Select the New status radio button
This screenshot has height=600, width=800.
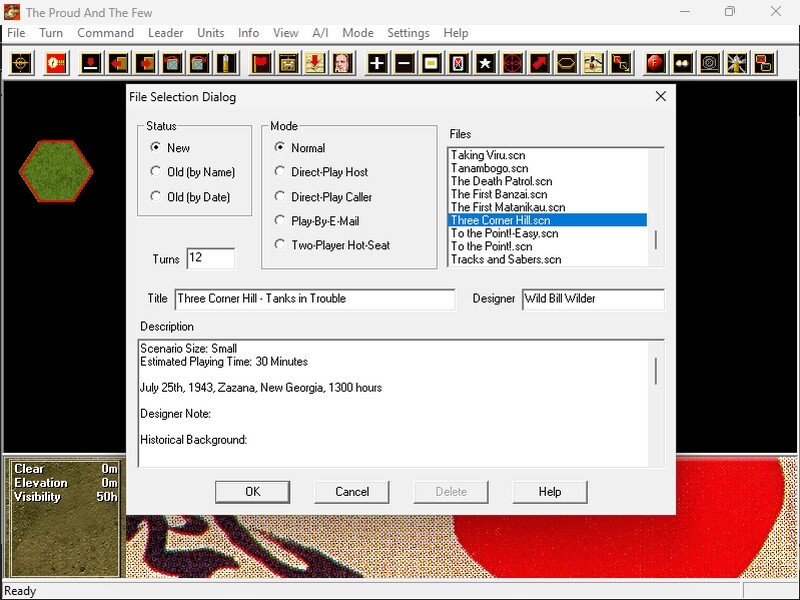point(156,147)
